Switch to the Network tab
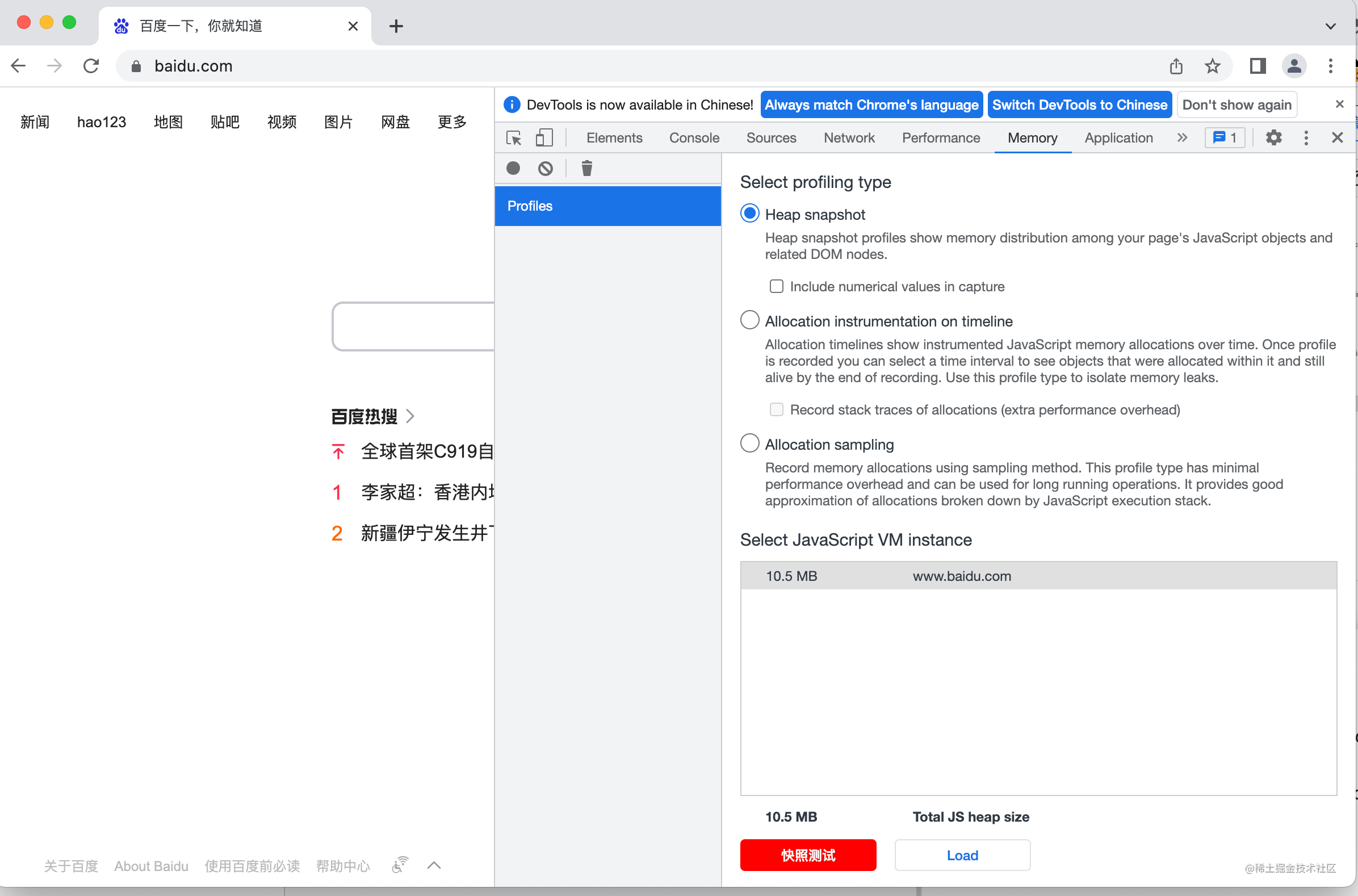 [x=848, y=138]
